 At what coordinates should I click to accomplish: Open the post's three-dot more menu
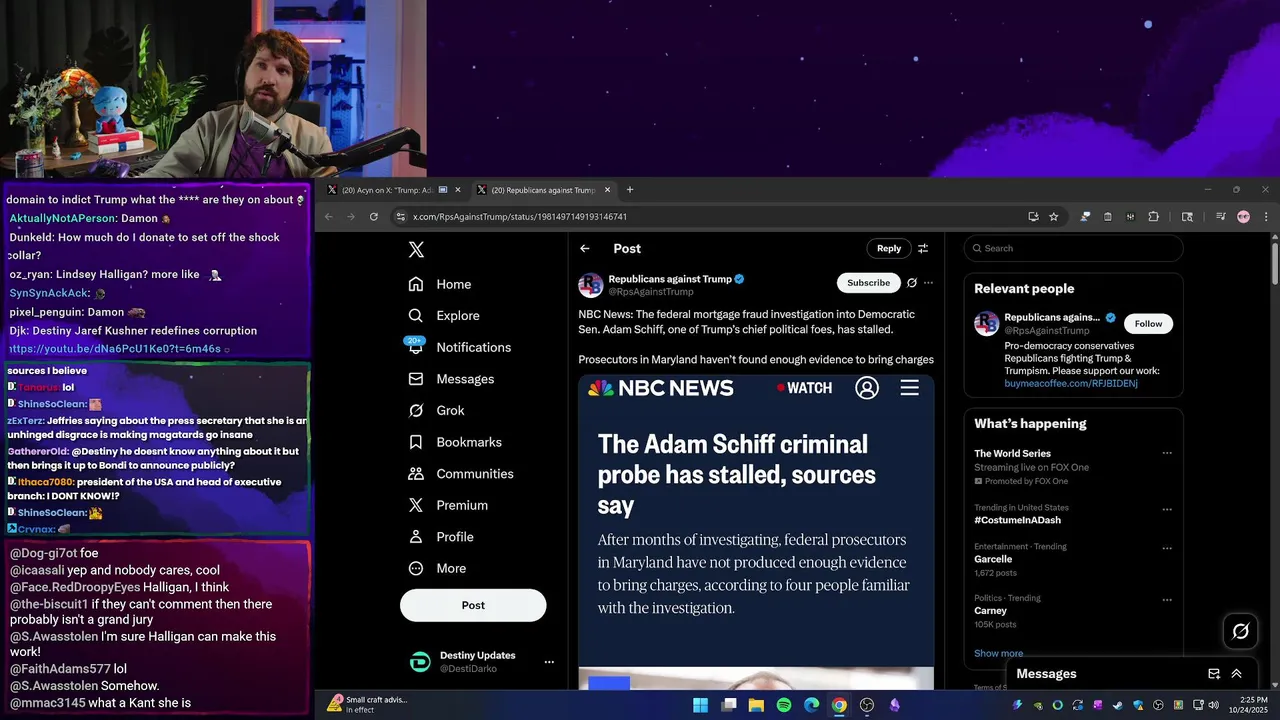tap(928, 283)
